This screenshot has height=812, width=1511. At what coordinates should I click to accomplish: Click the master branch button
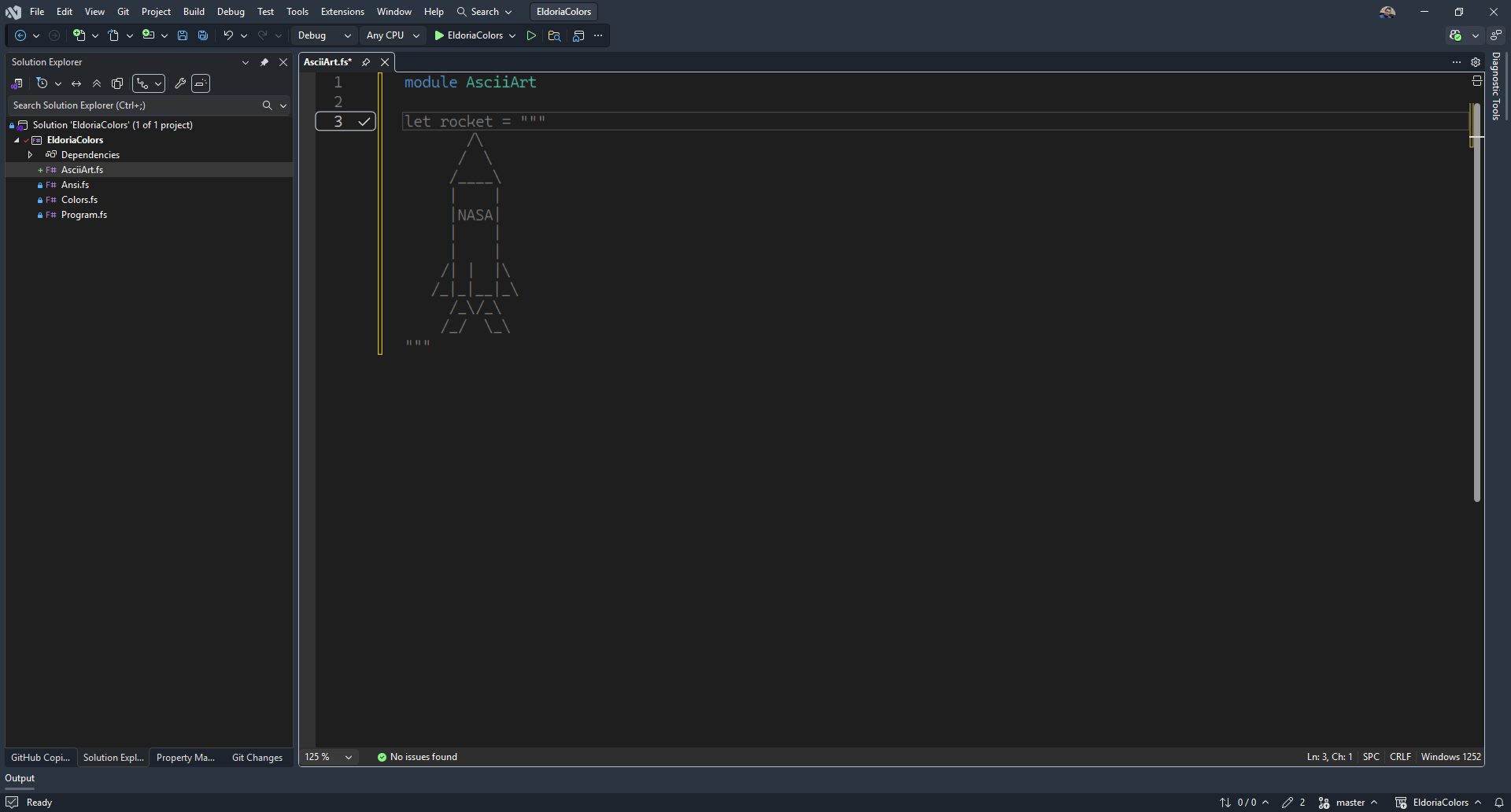coord(1349,803)
